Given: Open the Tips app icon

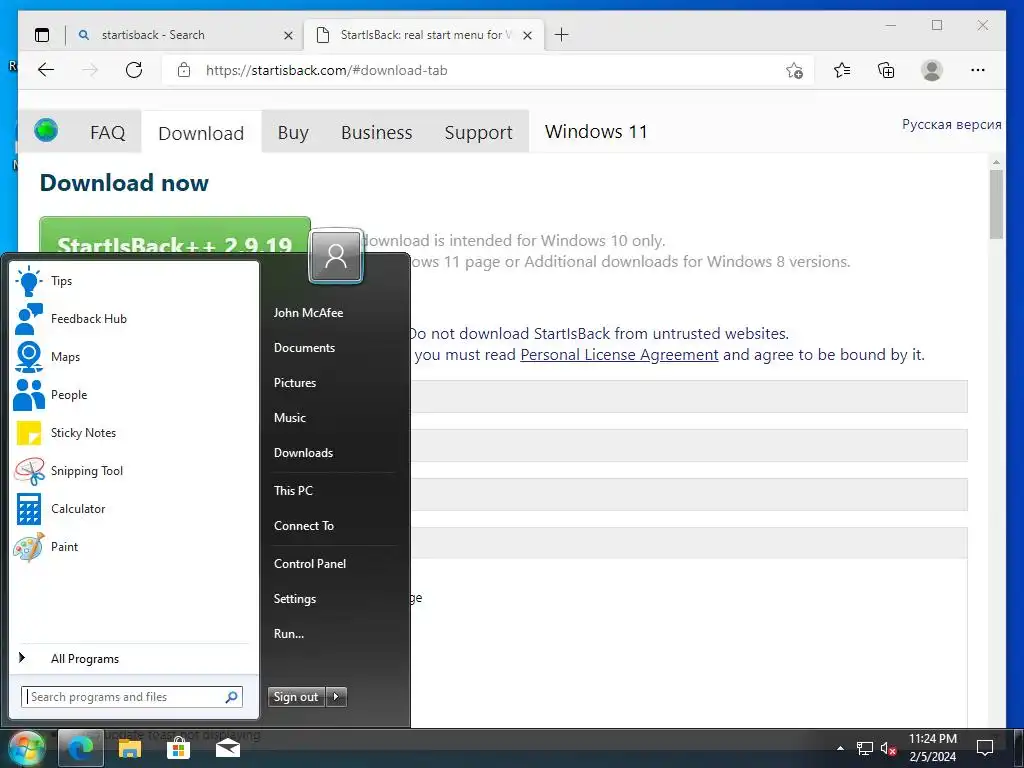Looking at the screenshot, I should [29, 281].
